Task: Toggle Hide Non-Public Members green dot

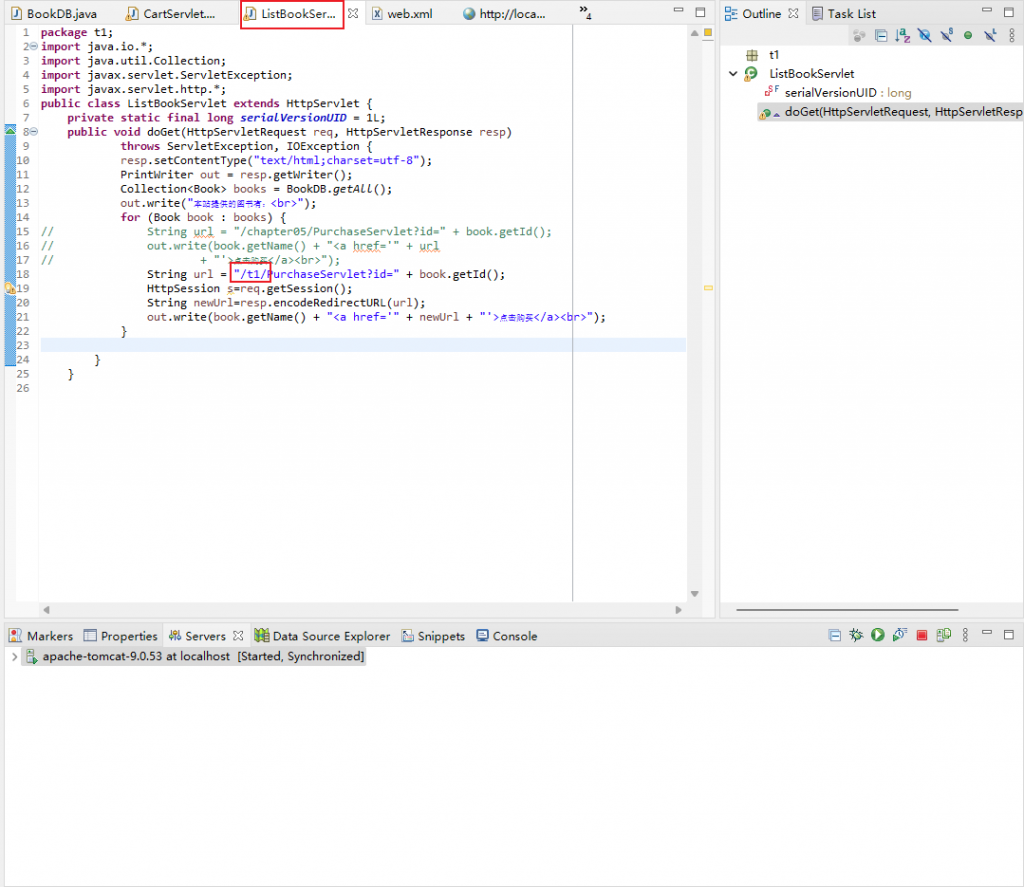Action: coord(968,36)
